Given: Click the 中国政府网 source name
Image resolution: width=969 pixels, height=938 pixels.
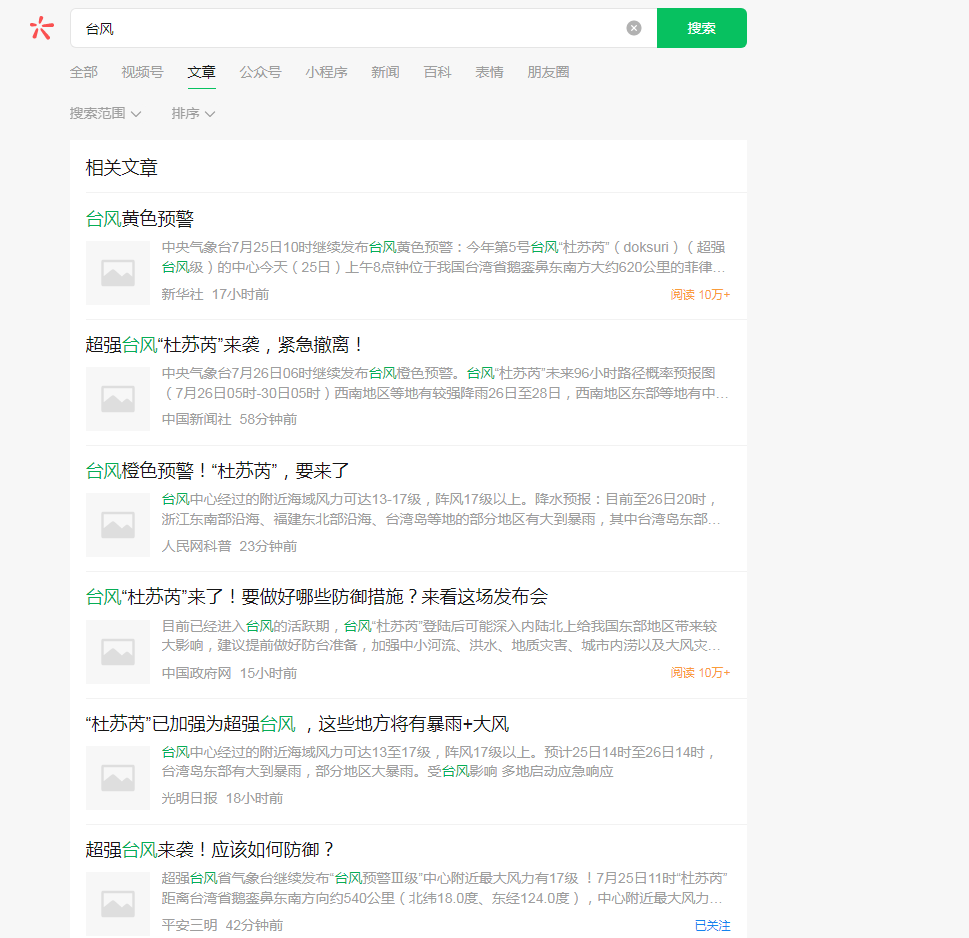Looking at the screenshot, I should 197,673.
